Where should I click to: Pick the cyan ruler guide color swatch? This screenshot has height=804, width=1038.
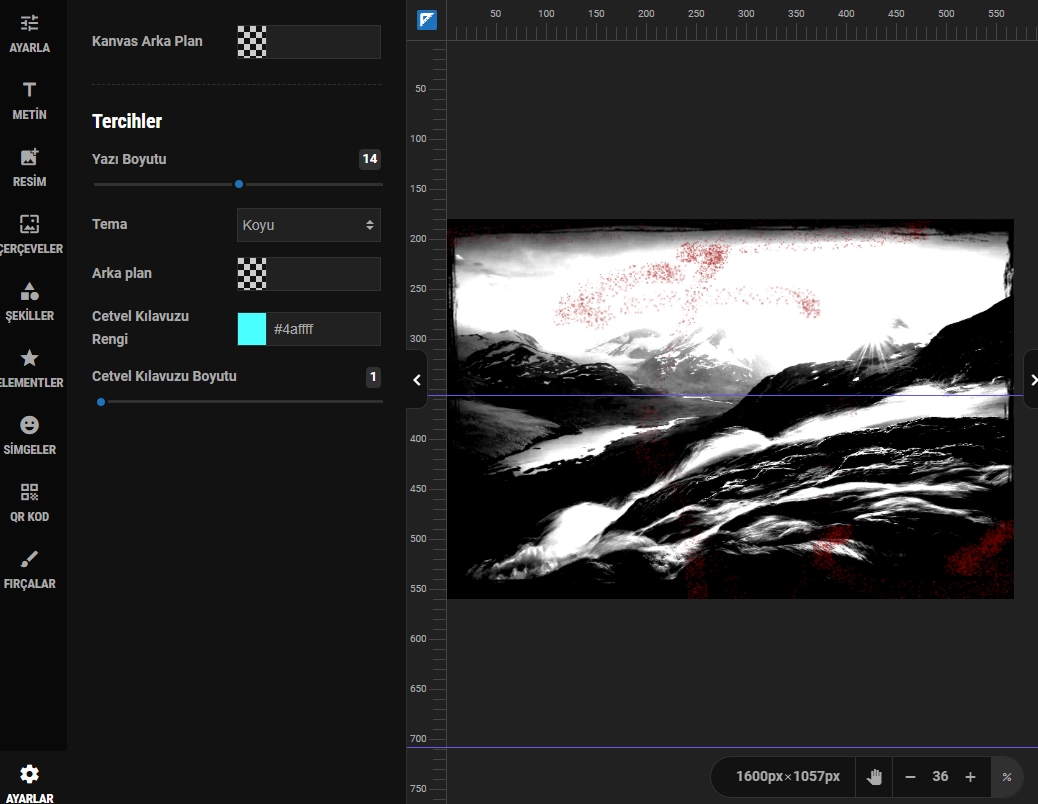click(x=252, y=329)
